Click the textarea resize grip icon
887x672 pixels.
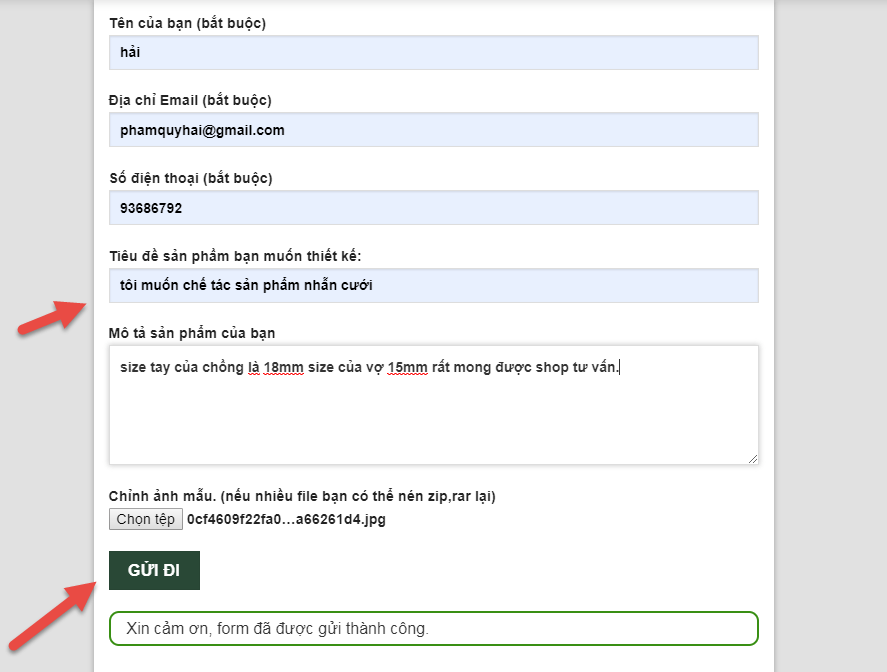pyautogui.click(x=752, y=459)
